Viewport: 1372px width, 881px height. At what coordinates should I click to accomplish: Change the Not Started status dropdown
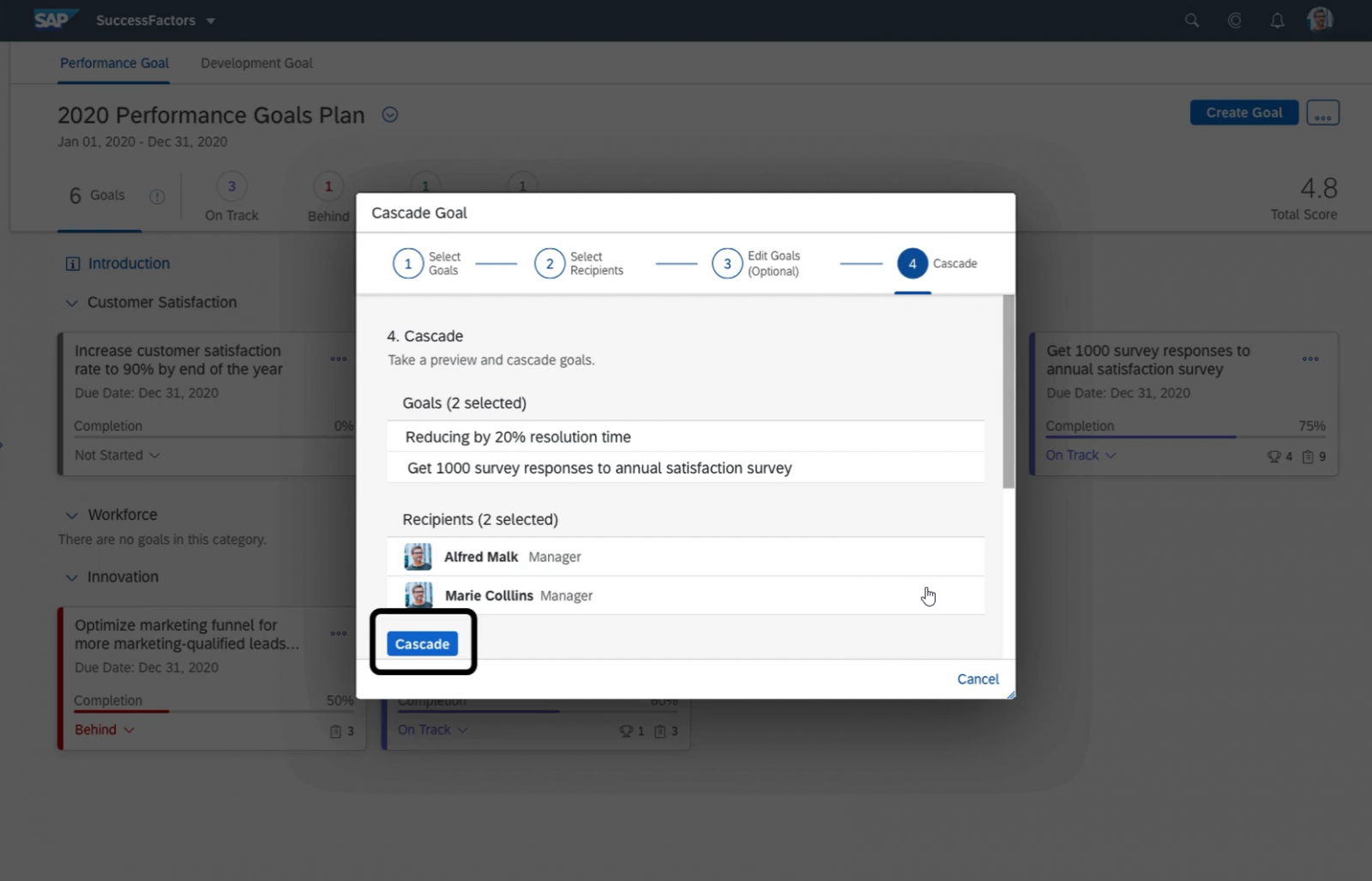pos(117,455)
